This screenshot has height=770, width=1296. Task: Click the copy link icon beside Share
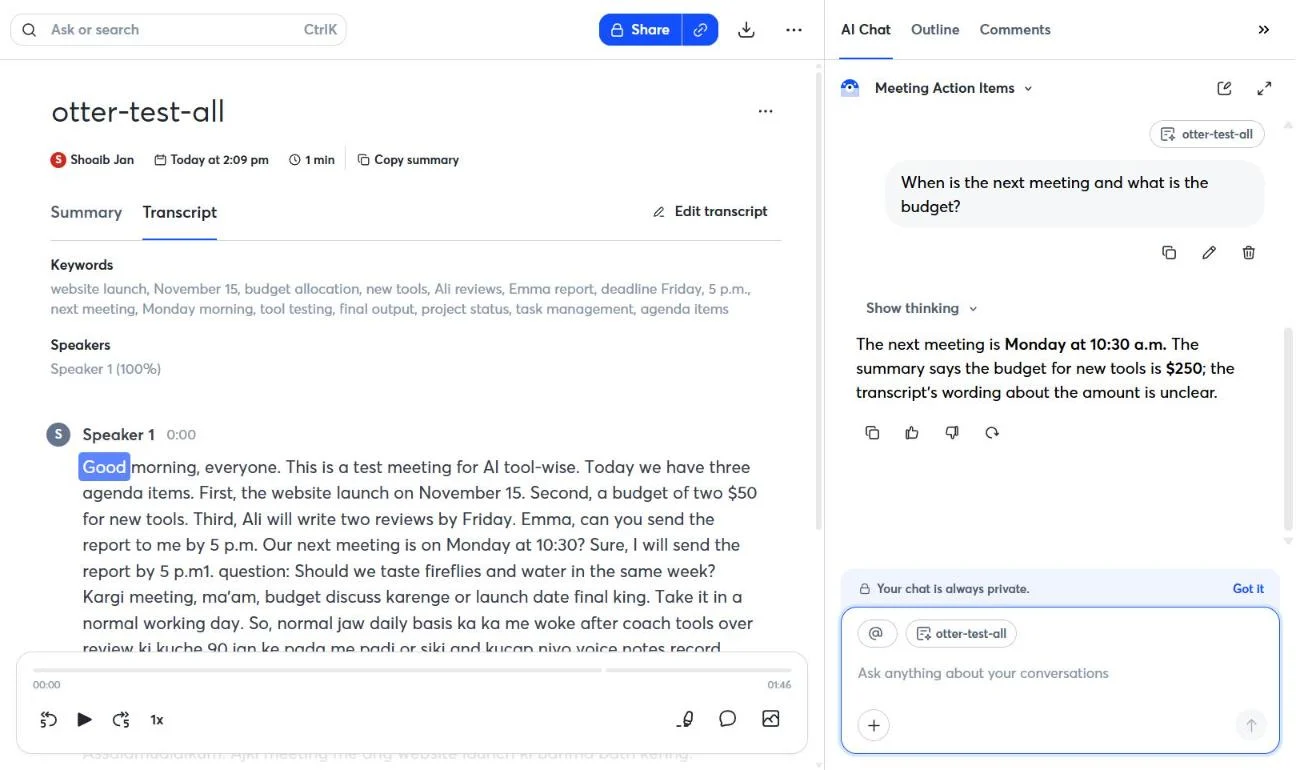tap(700, 30)
